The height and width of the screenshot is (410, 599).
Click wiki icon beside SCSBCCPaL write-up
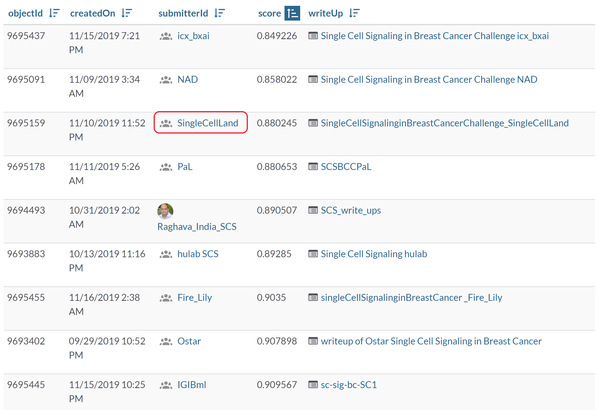(x=313, y=167)
